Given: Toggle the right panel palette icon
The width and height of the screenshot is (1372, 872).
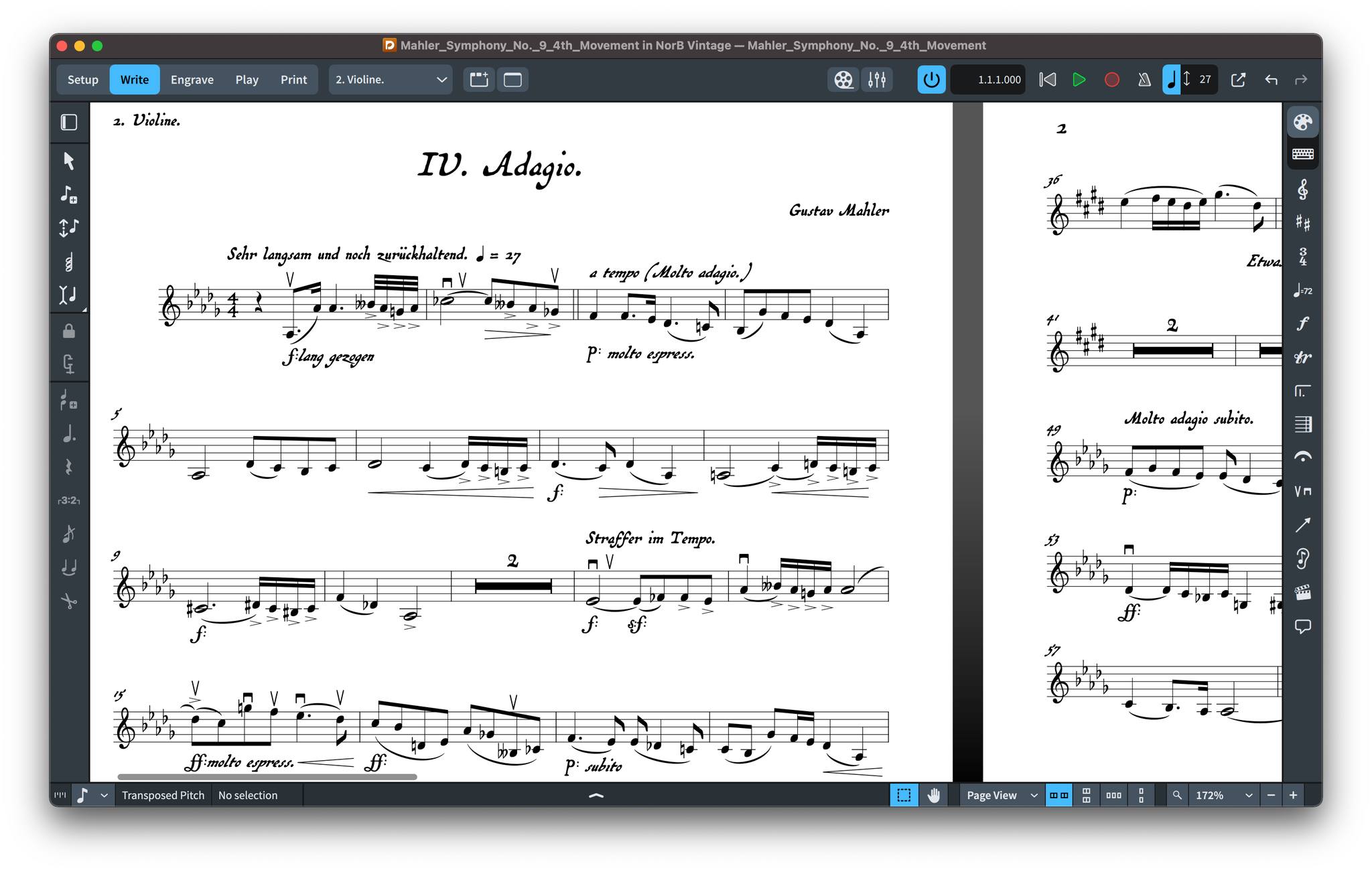Looking at the screenshot, I should pos(1302,123).
